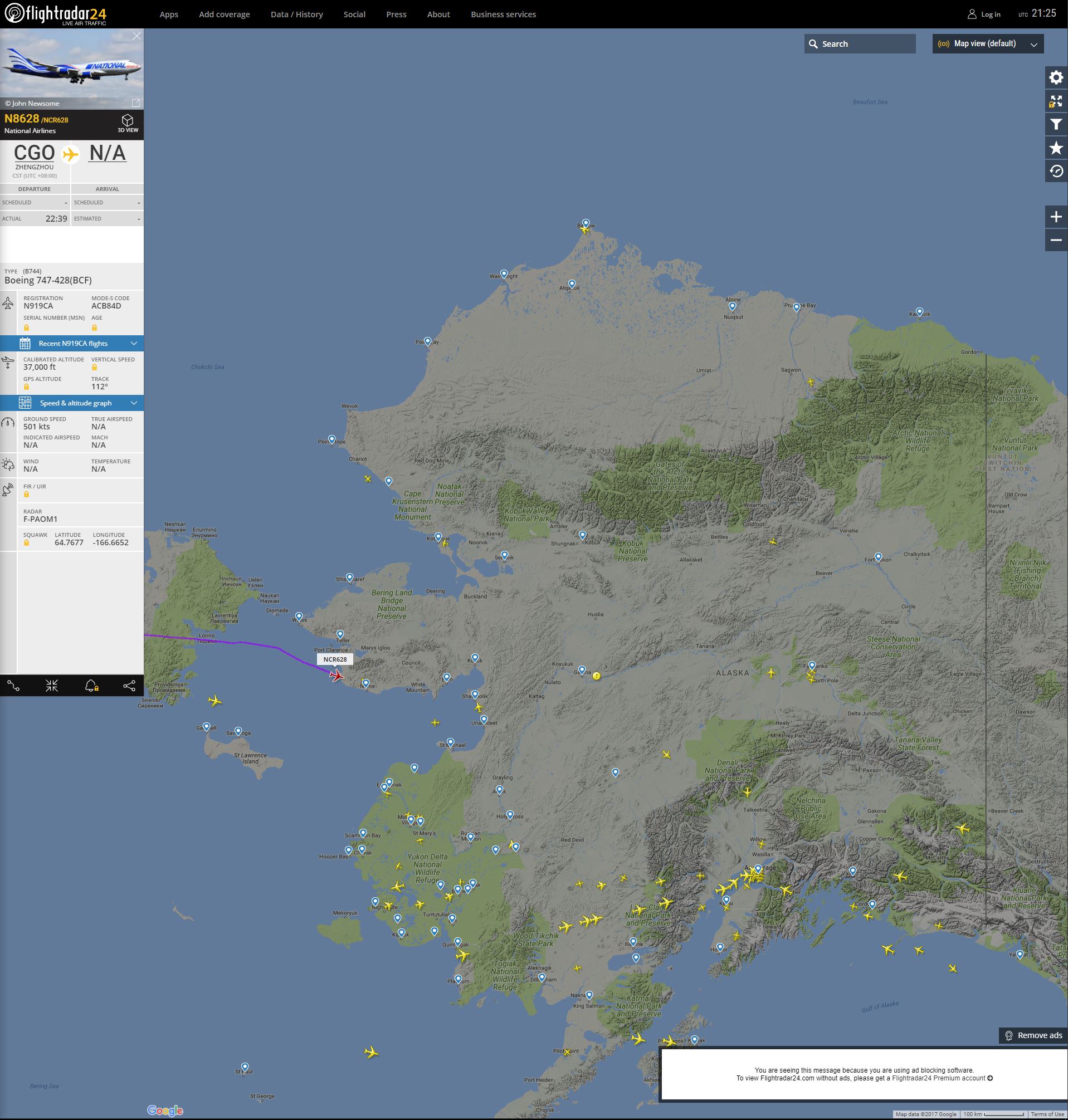Zoom in on the map
Image resolution: width=1068 pixels, height=1120 pixels.
pos(1056,217)
